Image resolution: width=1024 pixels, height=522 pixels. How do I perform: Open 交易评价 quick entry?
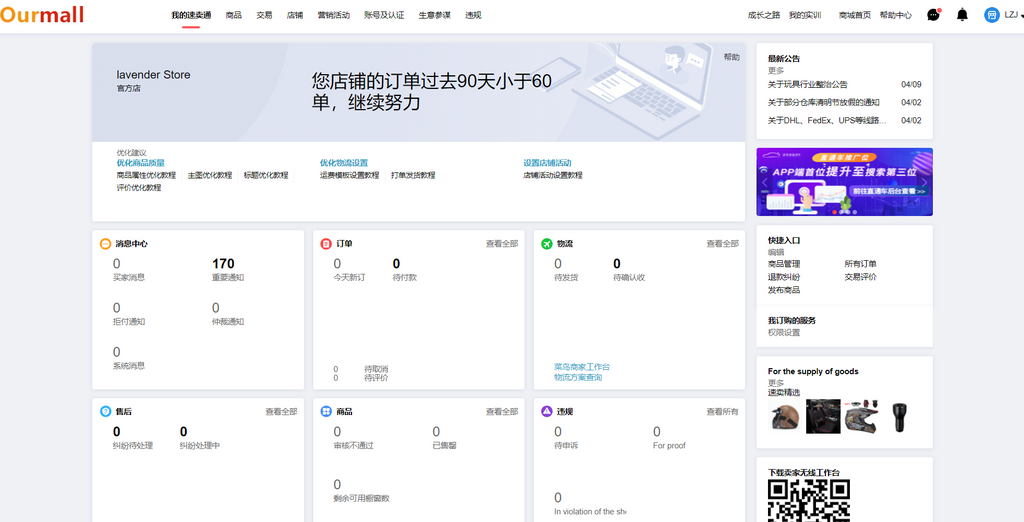(860, 277)
